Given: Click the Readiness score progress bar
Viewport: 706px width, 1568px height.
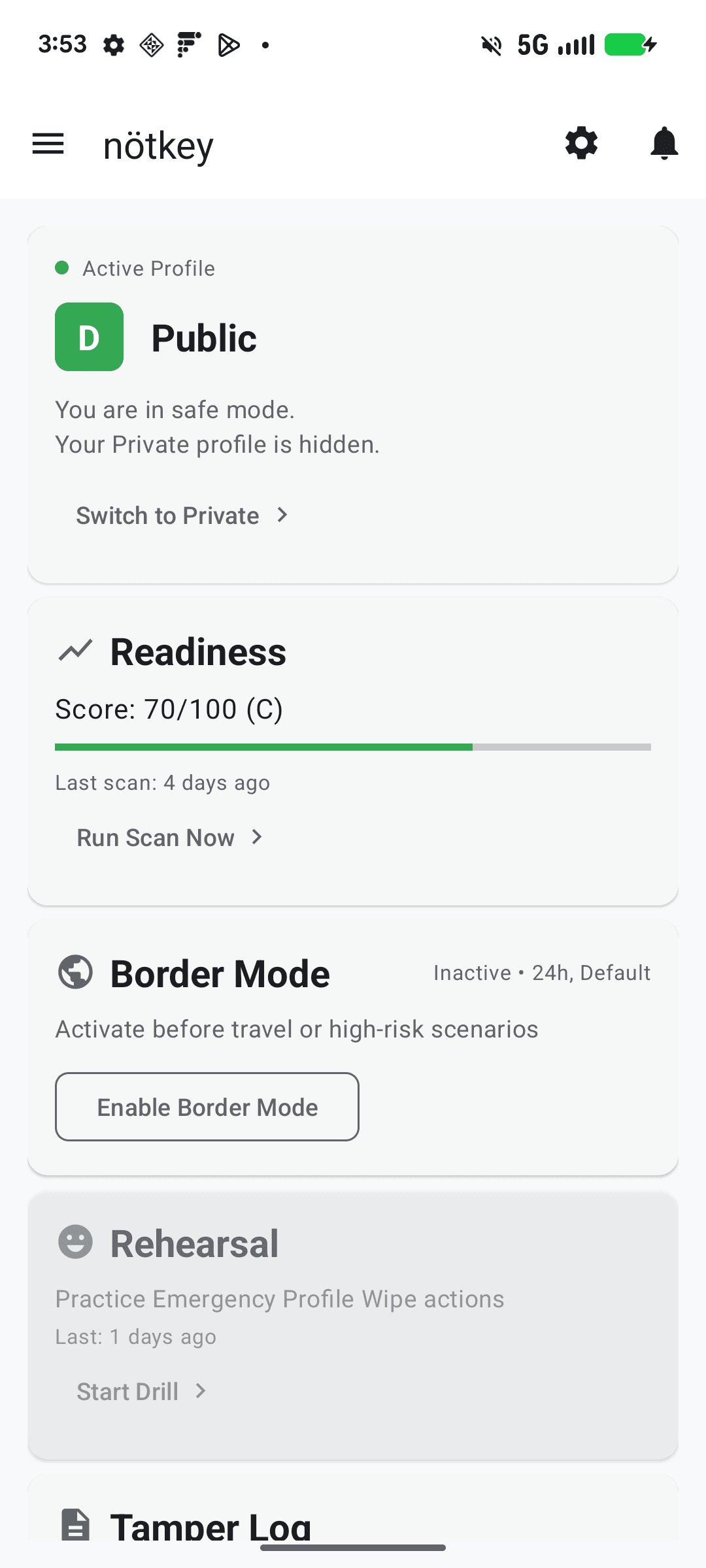Looking at the screenshot, I should [353, 747].
